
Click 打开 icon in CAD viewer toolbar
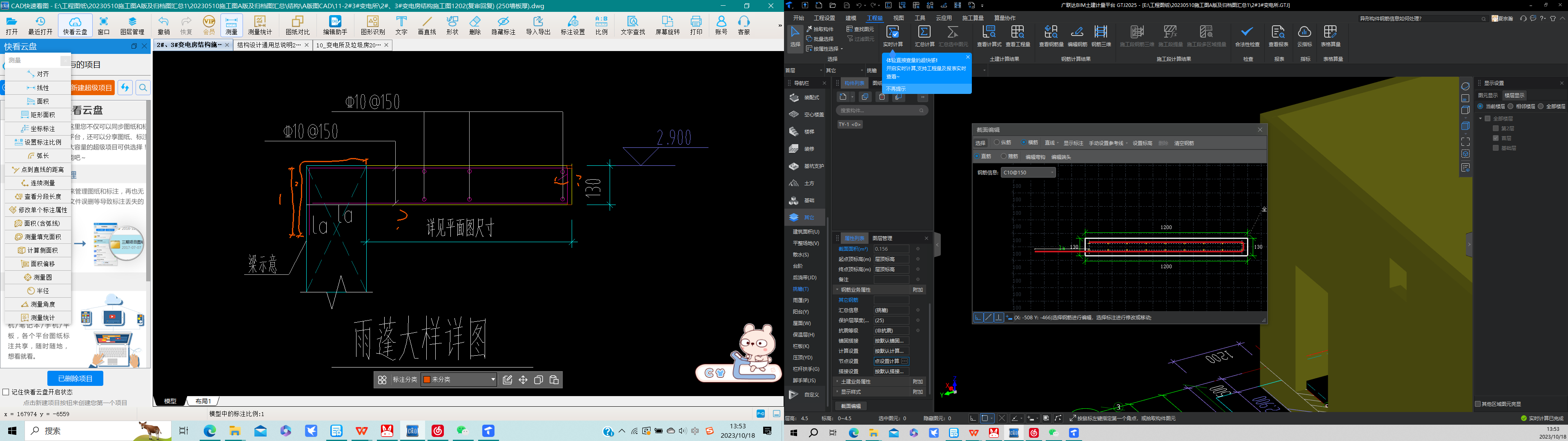tap(11, 26)
